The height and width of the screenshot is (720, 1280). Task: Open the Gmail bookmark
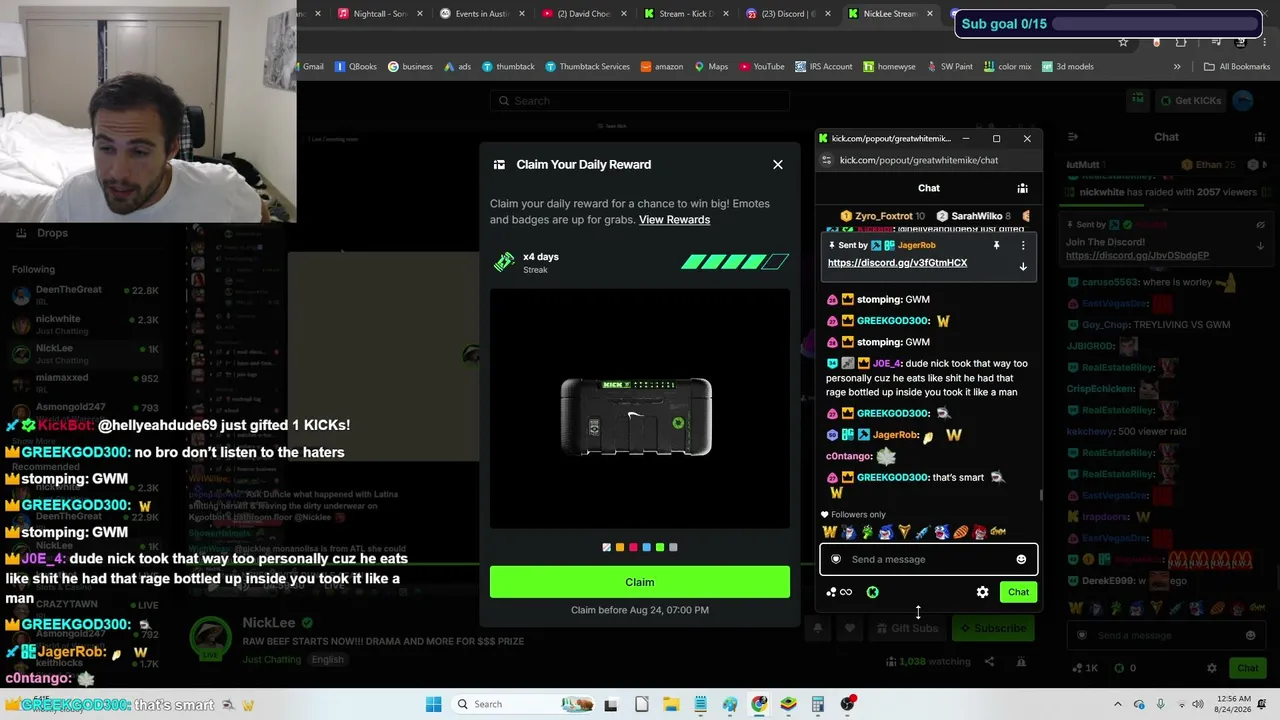coord(313,67)
